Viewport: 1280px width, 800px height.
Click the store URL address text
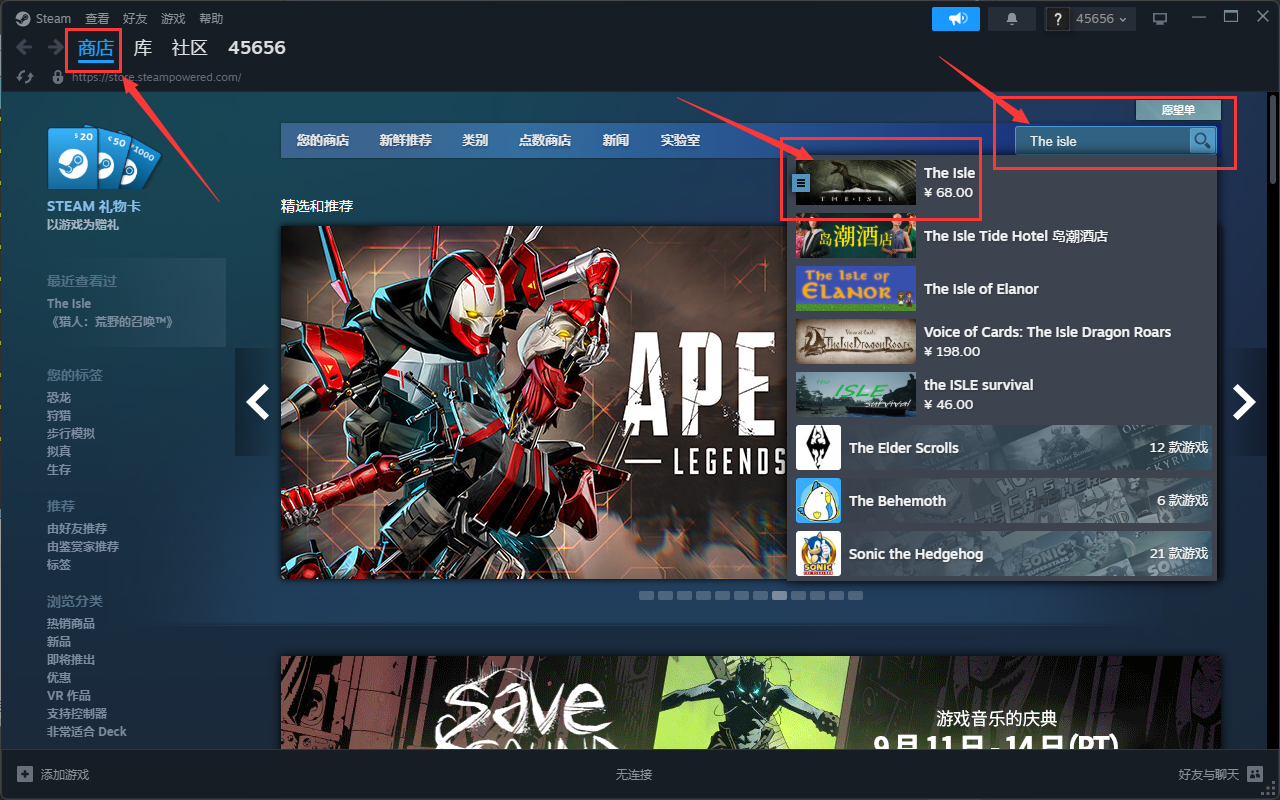pos(156,77)
